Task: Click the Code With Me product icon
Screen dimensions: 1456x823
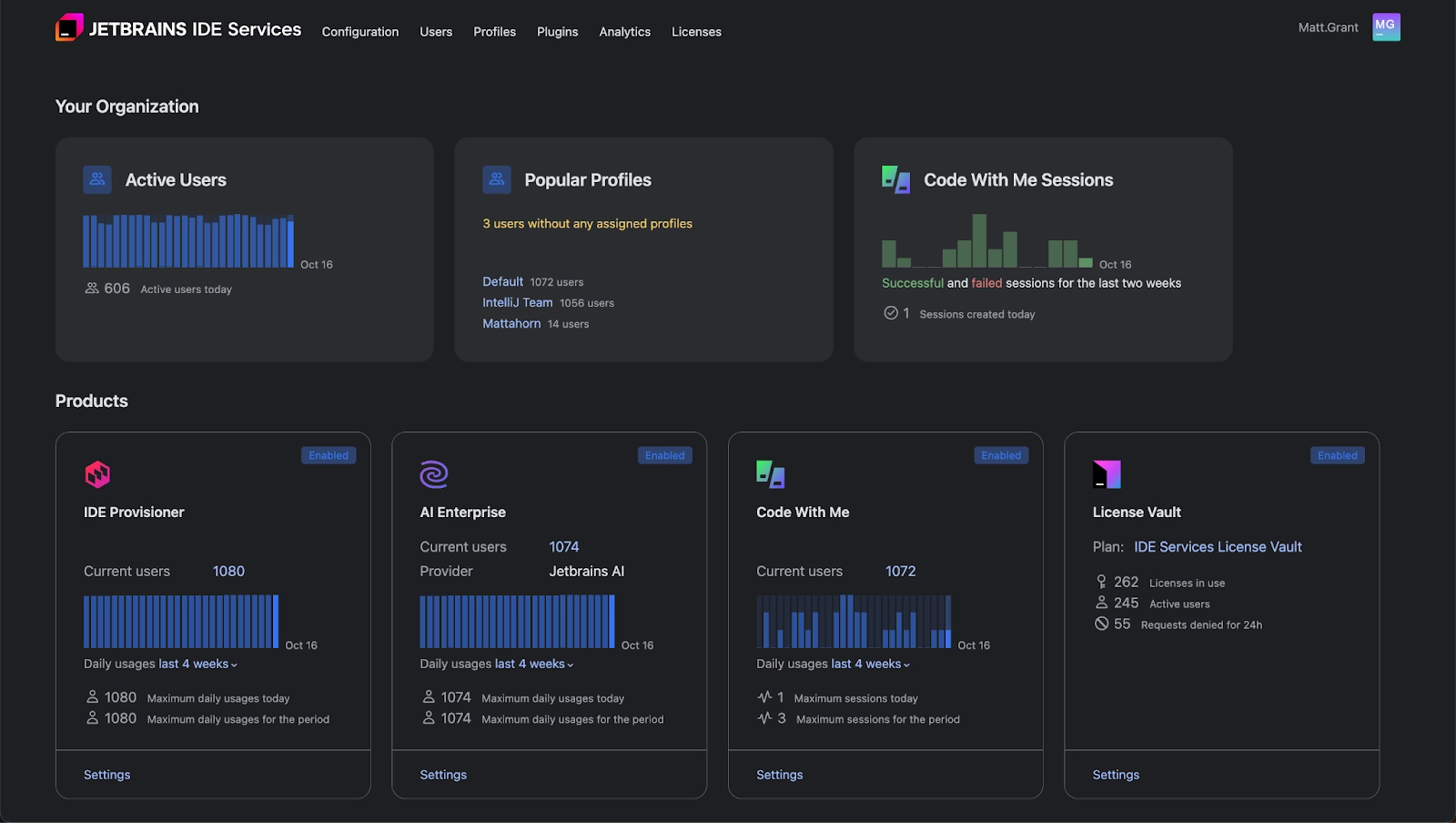Action: 771,474
